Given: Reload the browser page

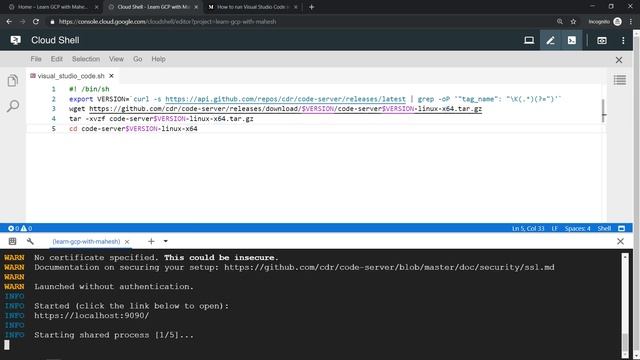Looking at the screenshot, I should click(x=36, y=21).
